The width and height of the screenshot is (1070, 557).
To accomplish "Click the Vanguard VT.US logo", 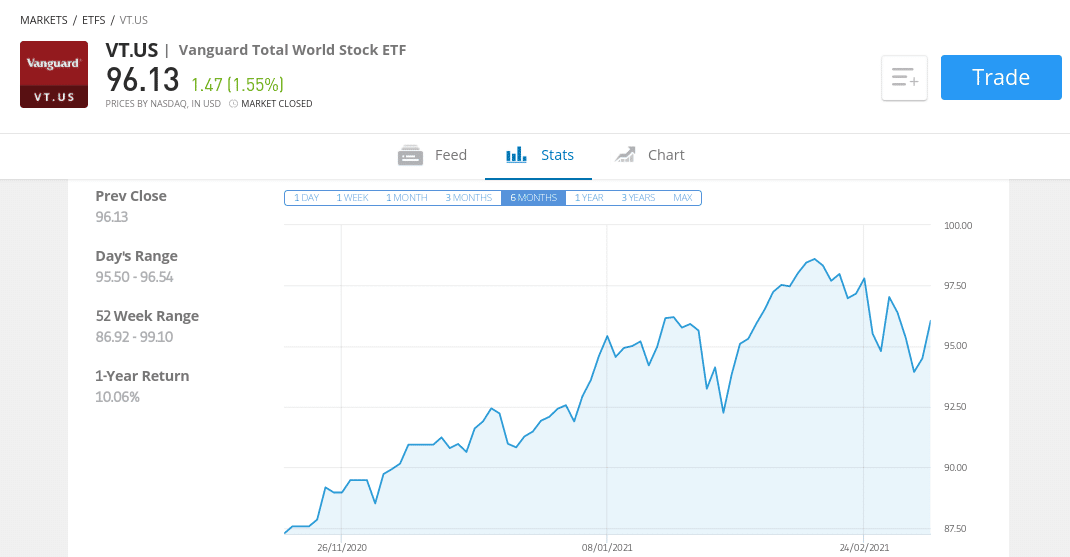I will click(x=54, y=74).
